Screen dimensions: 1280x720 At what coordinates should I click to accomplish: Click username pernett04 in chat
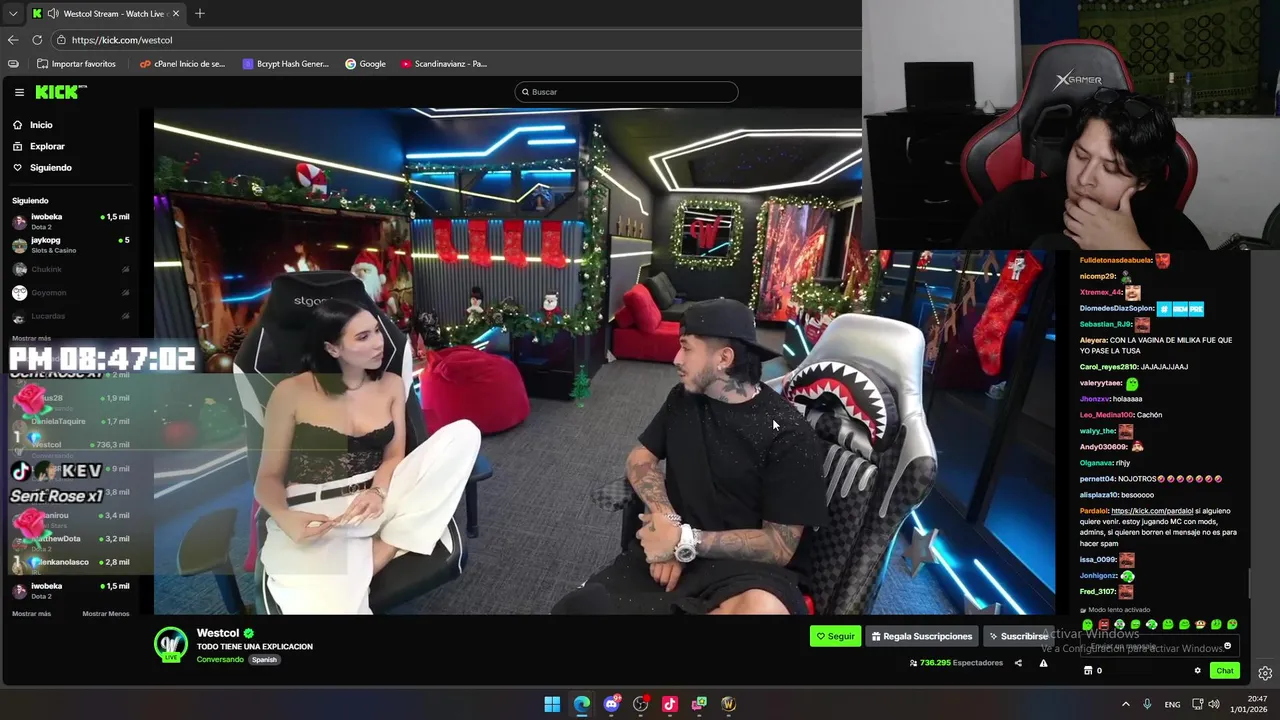point(1098,479)
